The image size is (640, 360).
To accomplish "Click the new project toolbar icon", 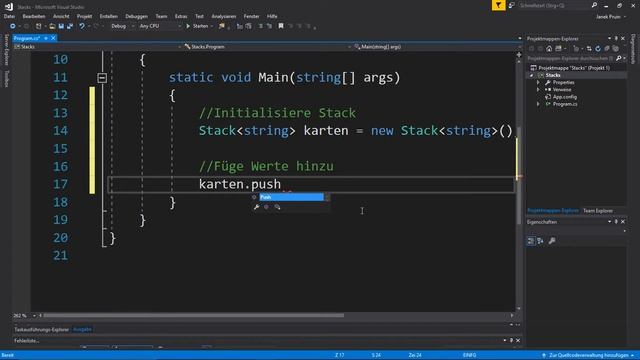I will click(x=38, y=26).
